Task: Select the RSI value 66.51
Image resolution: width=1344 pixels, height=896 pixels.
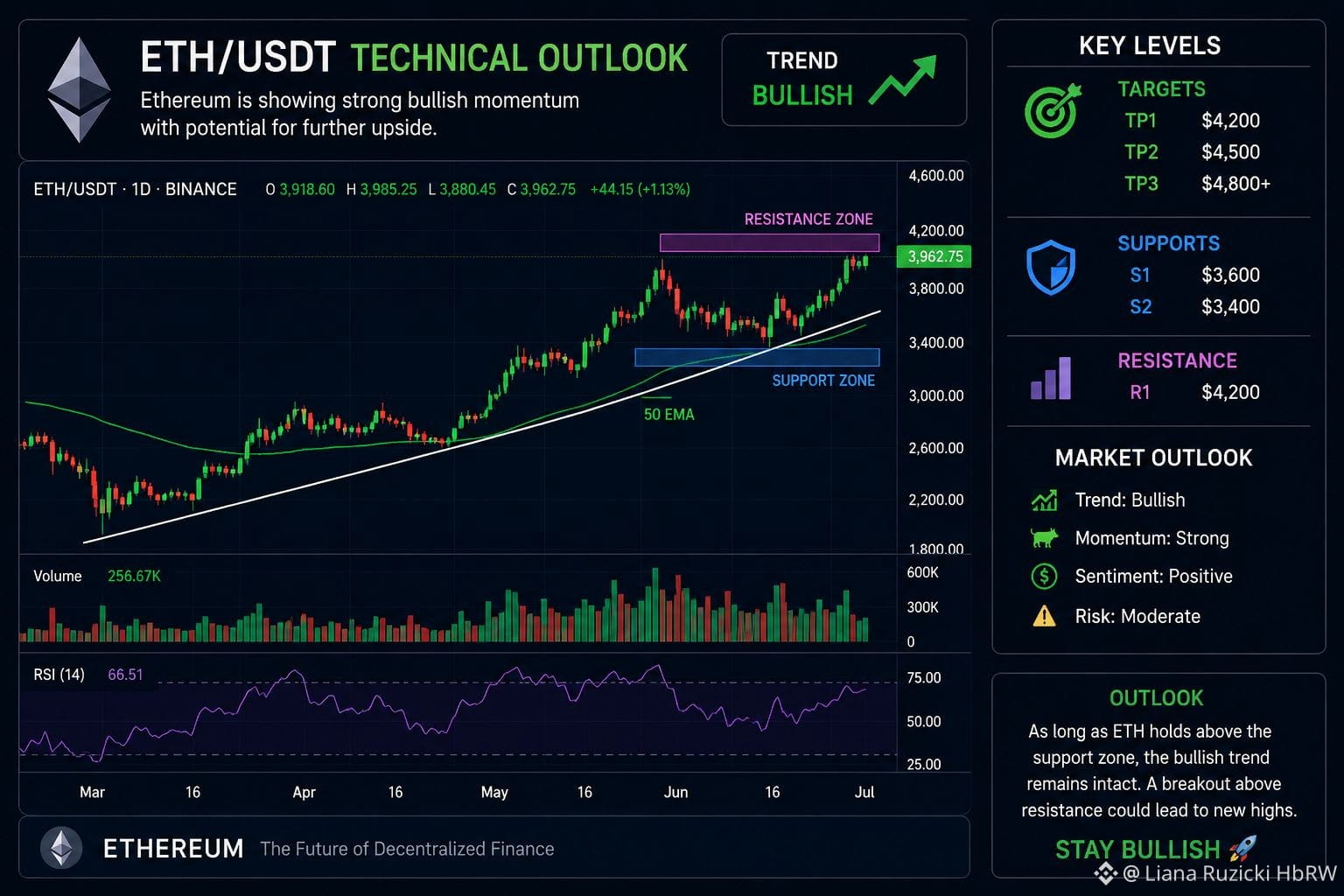Action: pos(125,675)
